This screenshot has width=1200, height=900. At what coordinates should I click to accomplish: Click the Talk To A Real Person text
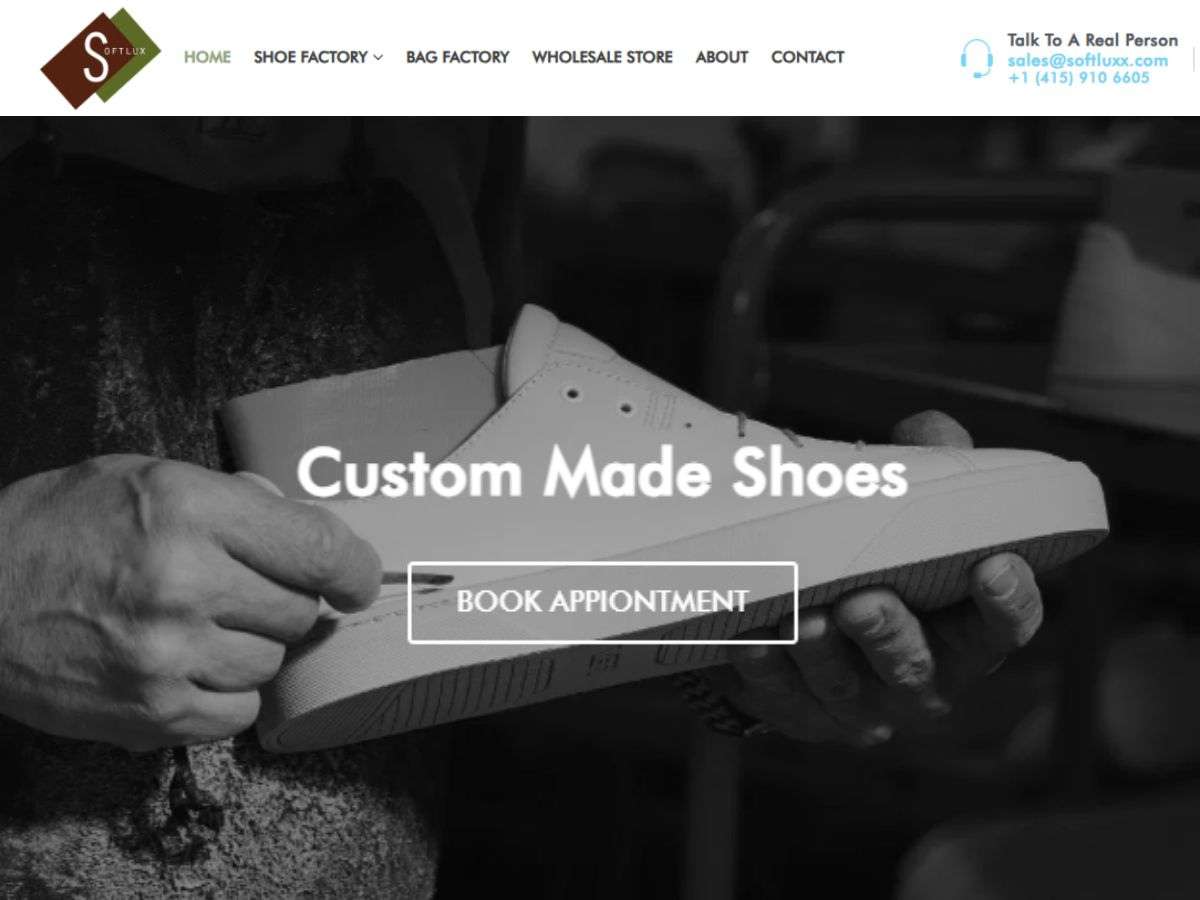click(1092, 40)
